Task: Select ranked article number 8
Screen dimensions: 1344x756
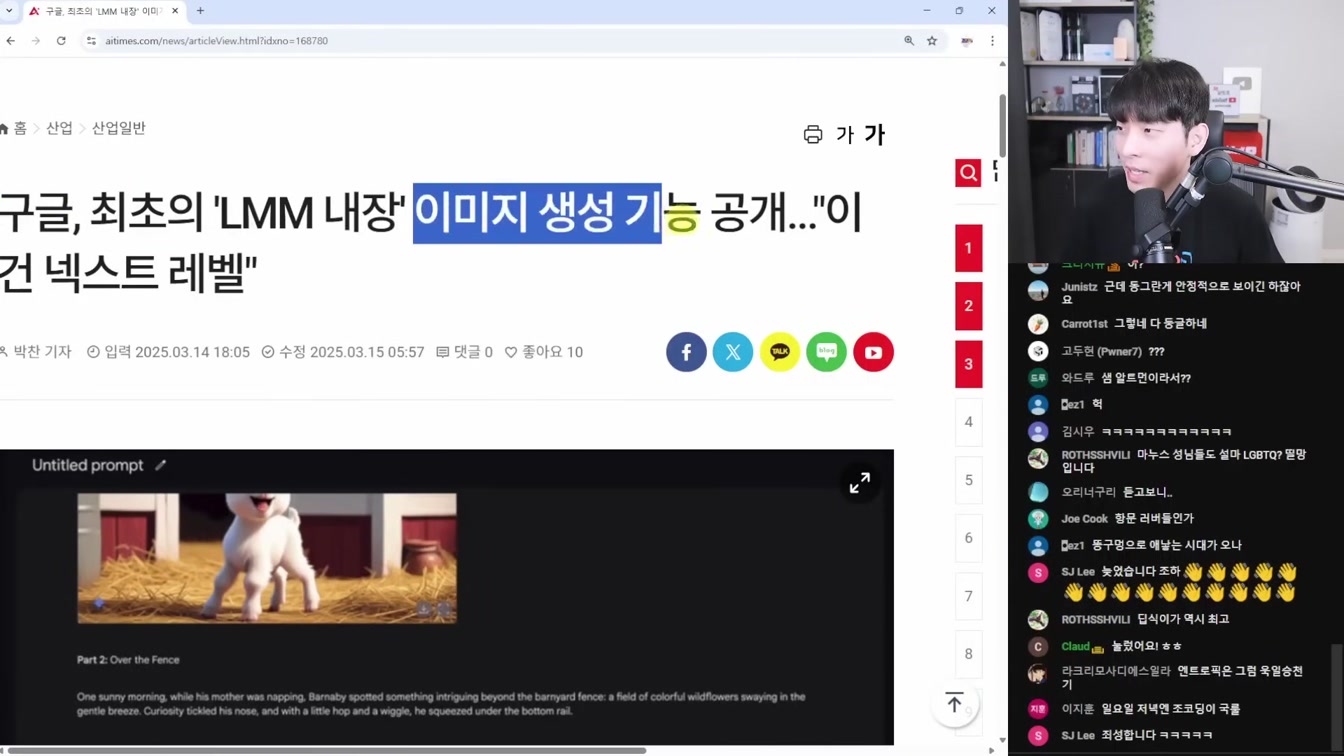Action: pyautogui.click(x=968, y=654)
